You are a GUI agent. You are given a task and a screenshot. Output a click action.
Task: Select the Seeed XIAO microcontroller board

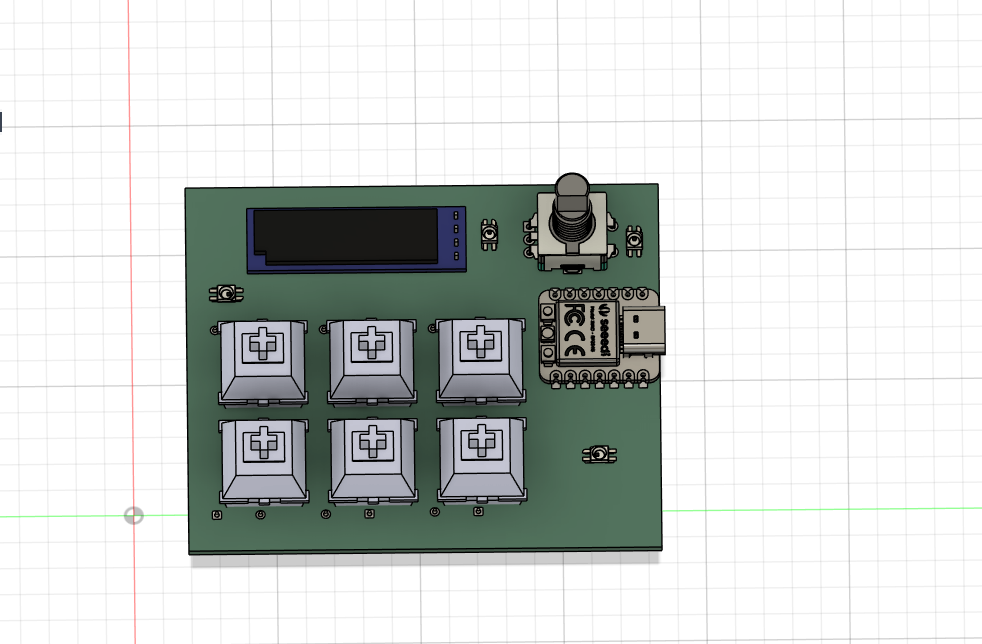pos(599,336)
